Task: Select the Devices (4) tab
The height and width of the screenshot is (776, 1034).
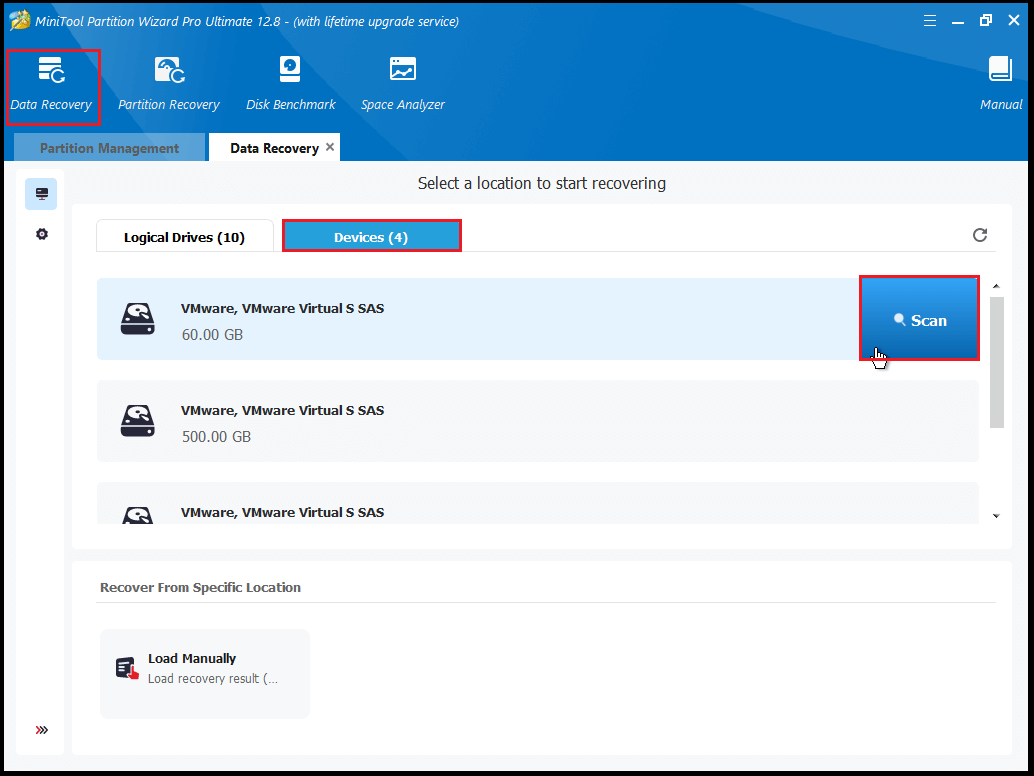Action: 371,237
